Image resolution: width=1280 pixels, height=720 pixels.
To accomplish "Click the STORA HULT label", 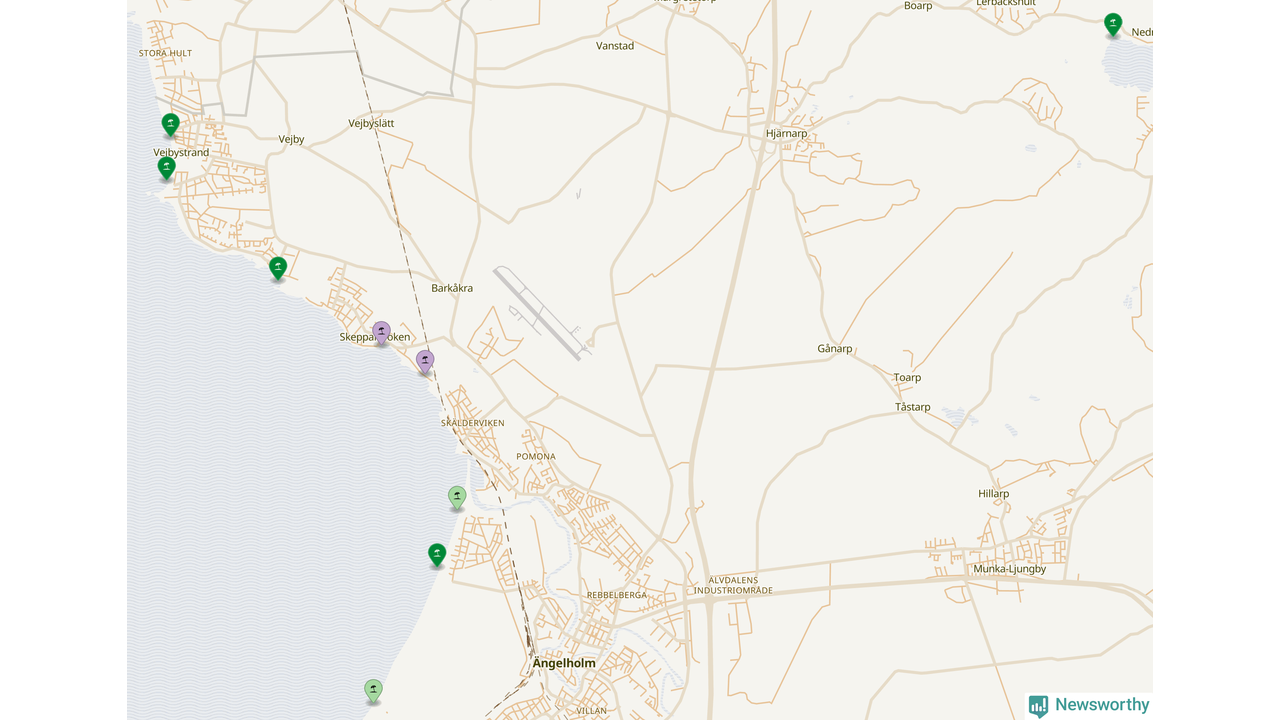I will pos(166,53).
